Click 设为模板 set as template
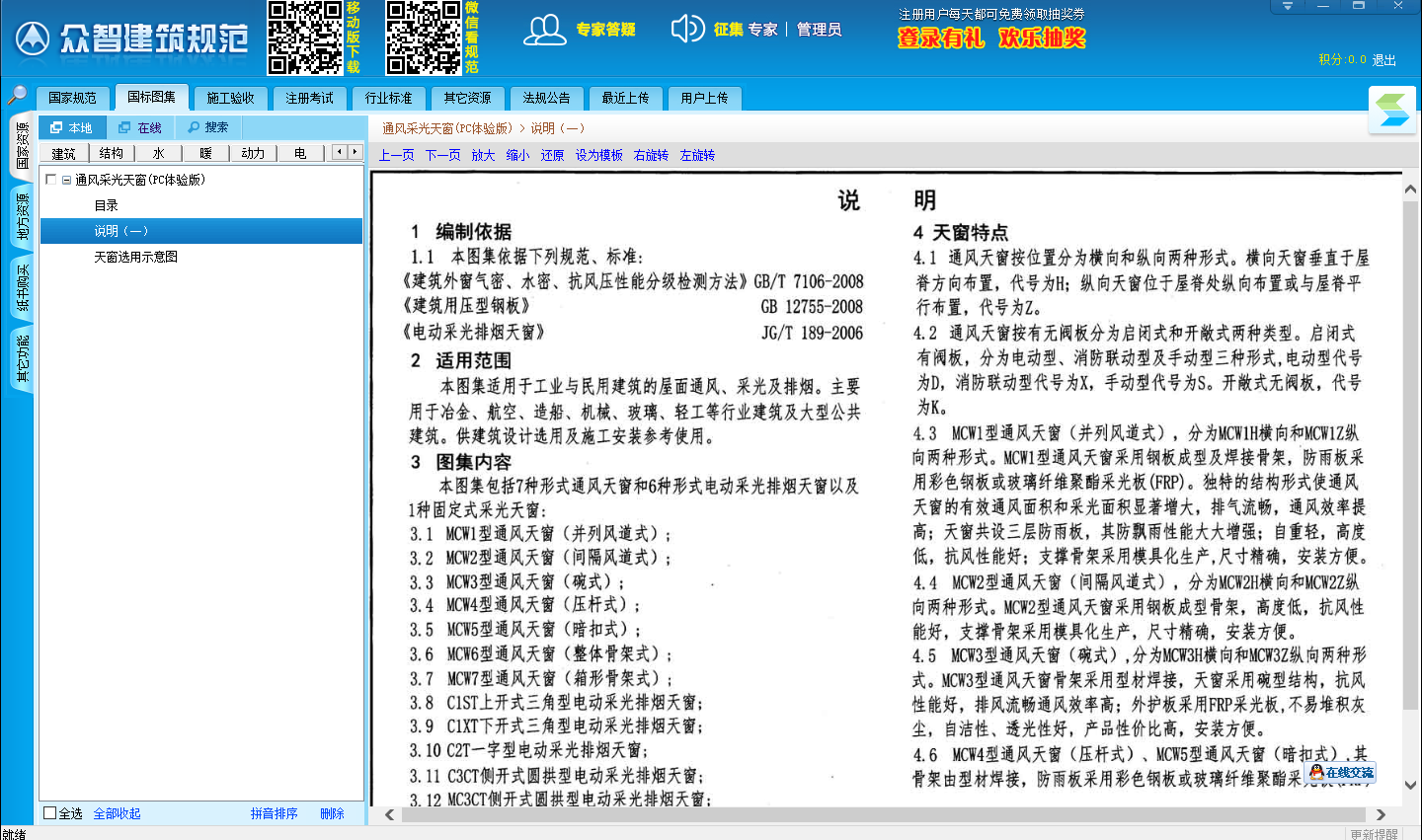This screenshot has width=1422, height=840. click(x=599, y=155)
